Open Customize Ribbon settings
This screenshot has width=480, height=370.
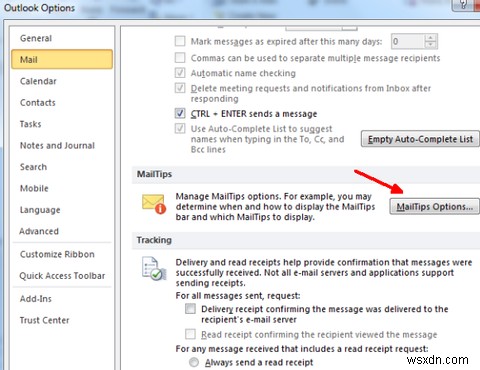pyautogui.click(x=57, y=254)
